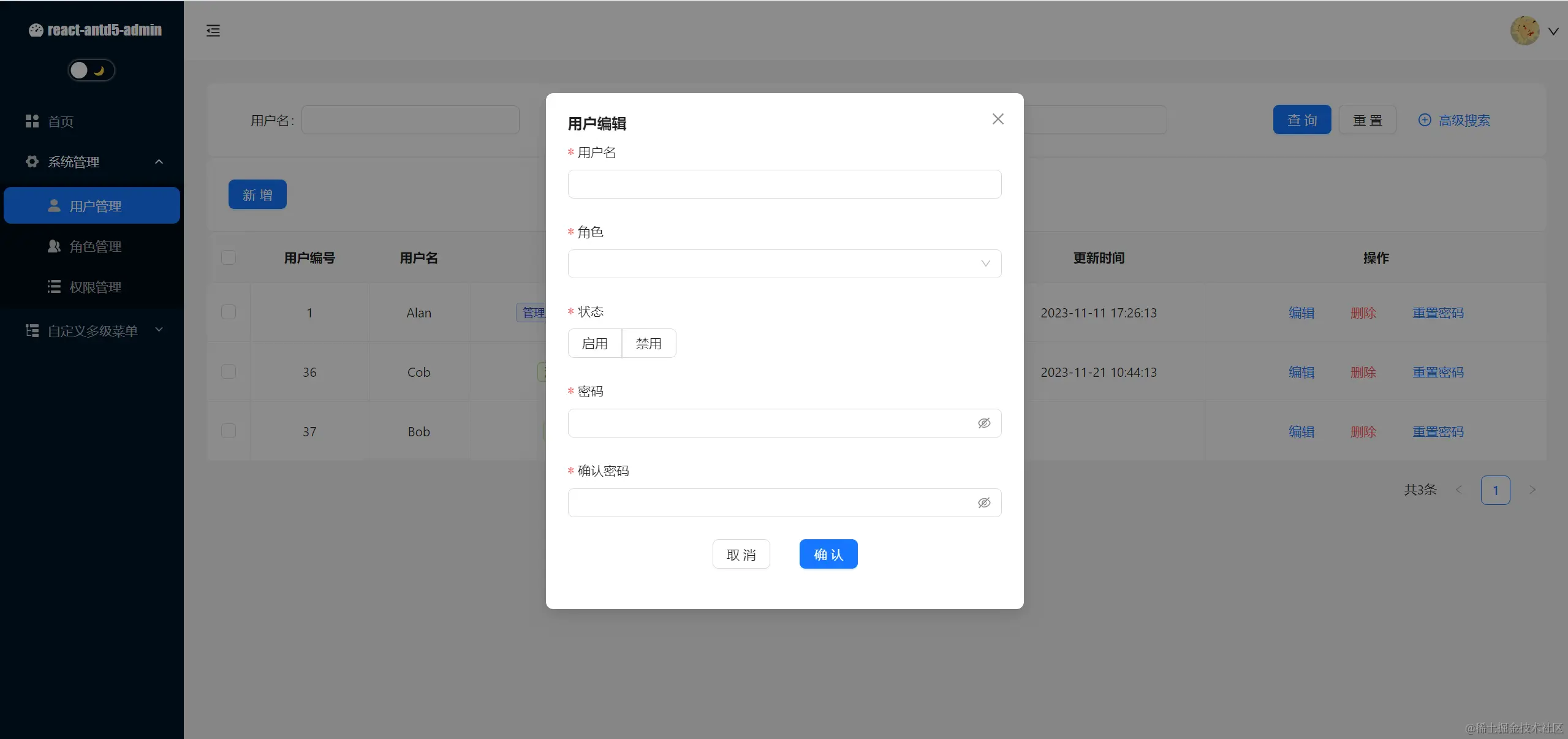Viewport: 1568px width, 739px height.
Task: Toggle visibility in 确认密码 field
Action: [x=984, y=502]
